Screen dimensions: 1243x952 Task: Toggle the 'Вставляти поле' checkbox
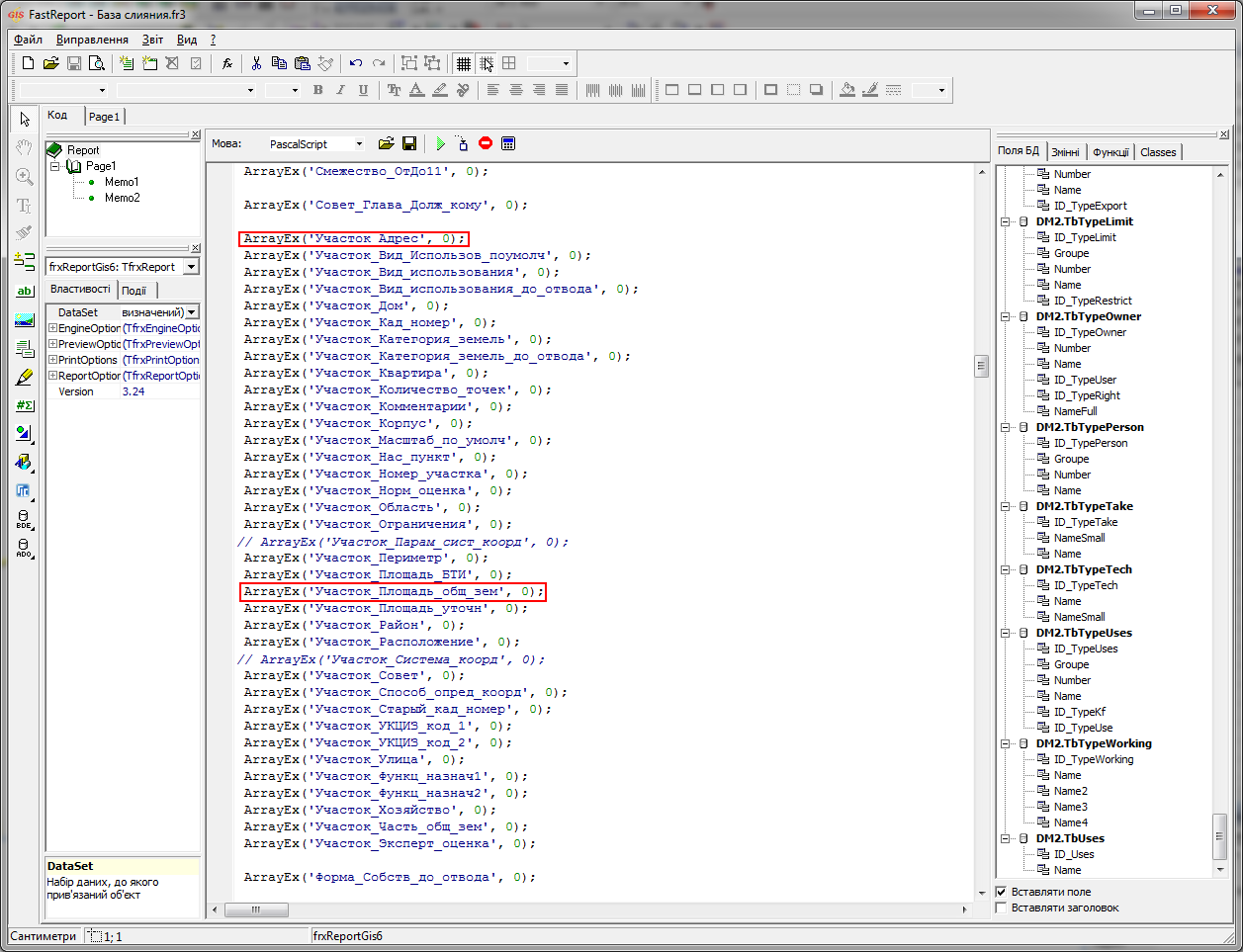click(x=1001, y=892)
